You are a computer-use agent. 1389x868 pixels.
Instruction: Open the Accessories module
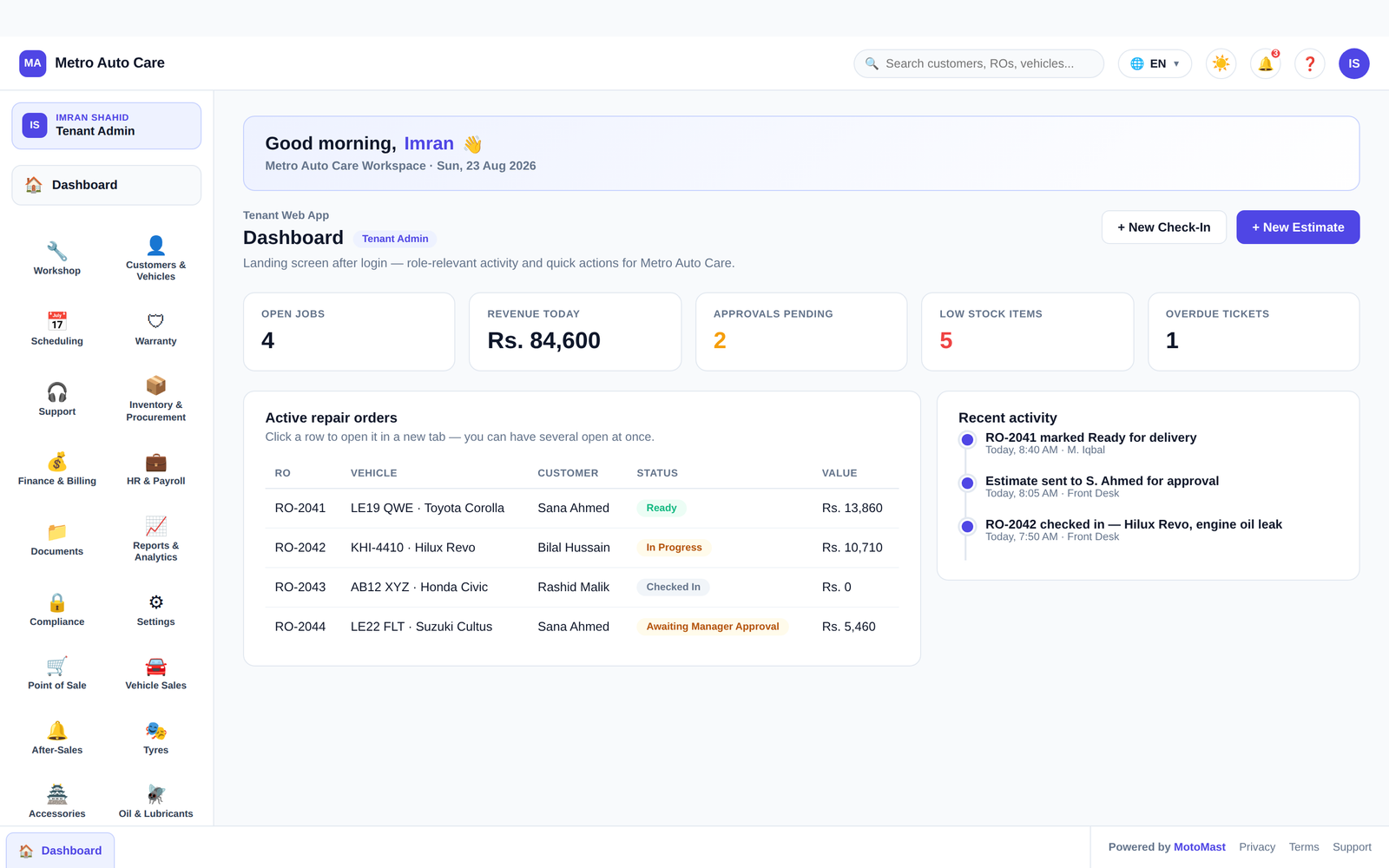pos(57,803)
